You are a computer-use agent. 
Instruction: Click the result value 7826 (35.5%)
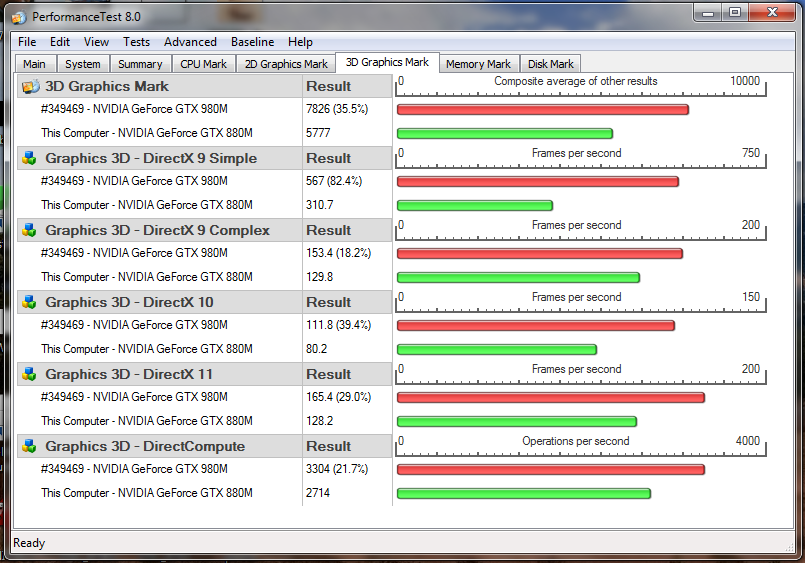[x=337, y=109]
